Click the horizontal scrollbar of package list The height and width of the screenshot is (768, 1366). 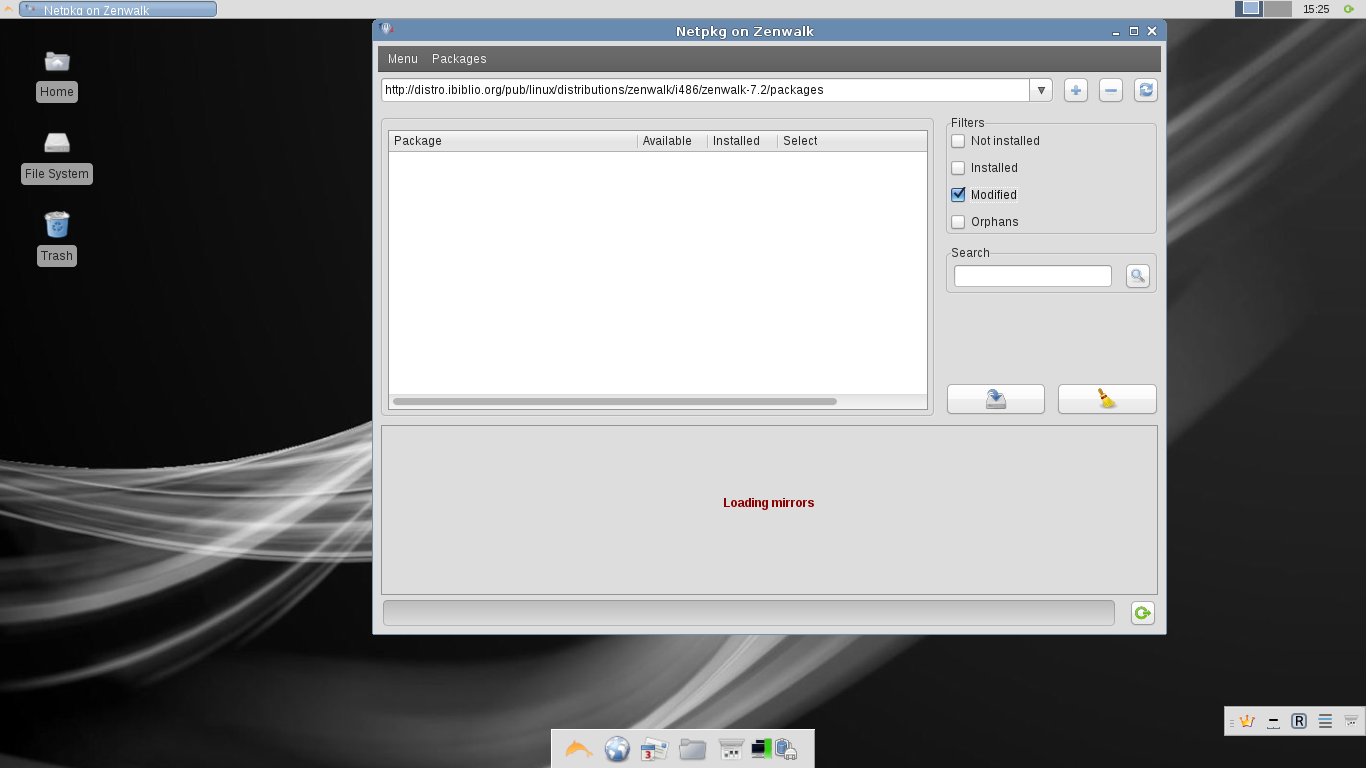(x=615, y=402)
